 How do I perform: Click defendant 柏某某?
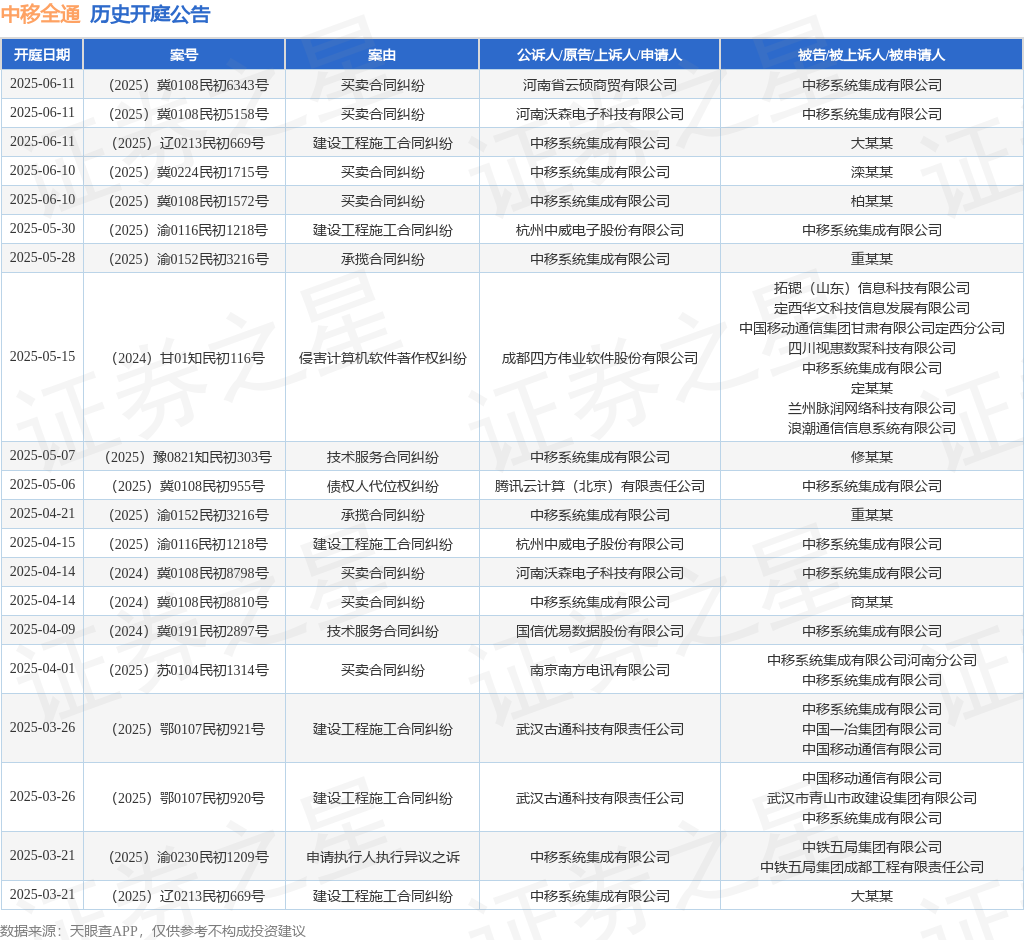pyautogui.click(x=871, y=201)
